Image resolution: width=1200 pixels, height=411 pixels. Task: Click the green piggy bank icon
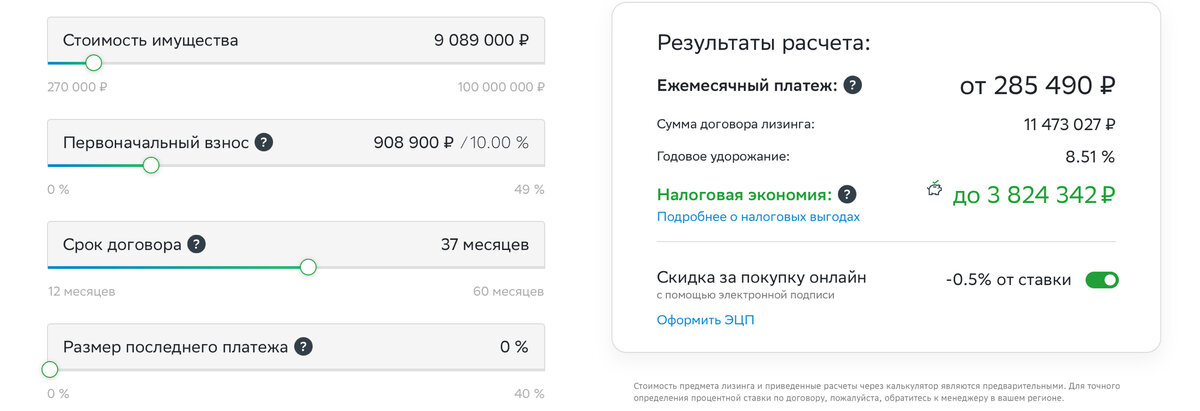[935, 188]
